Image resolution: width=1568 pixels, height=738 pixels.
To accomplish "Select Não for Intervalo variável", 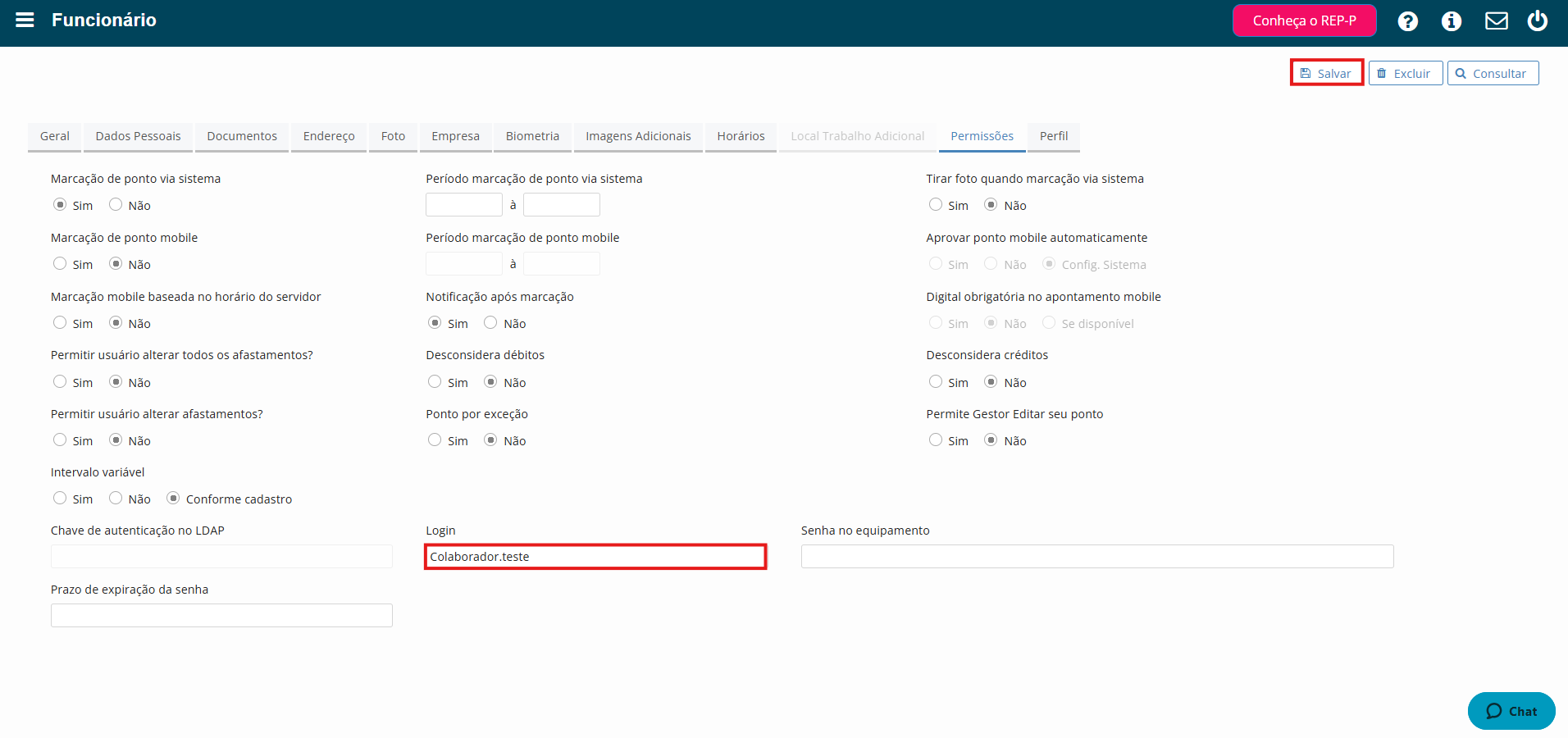I will (116, 498).
